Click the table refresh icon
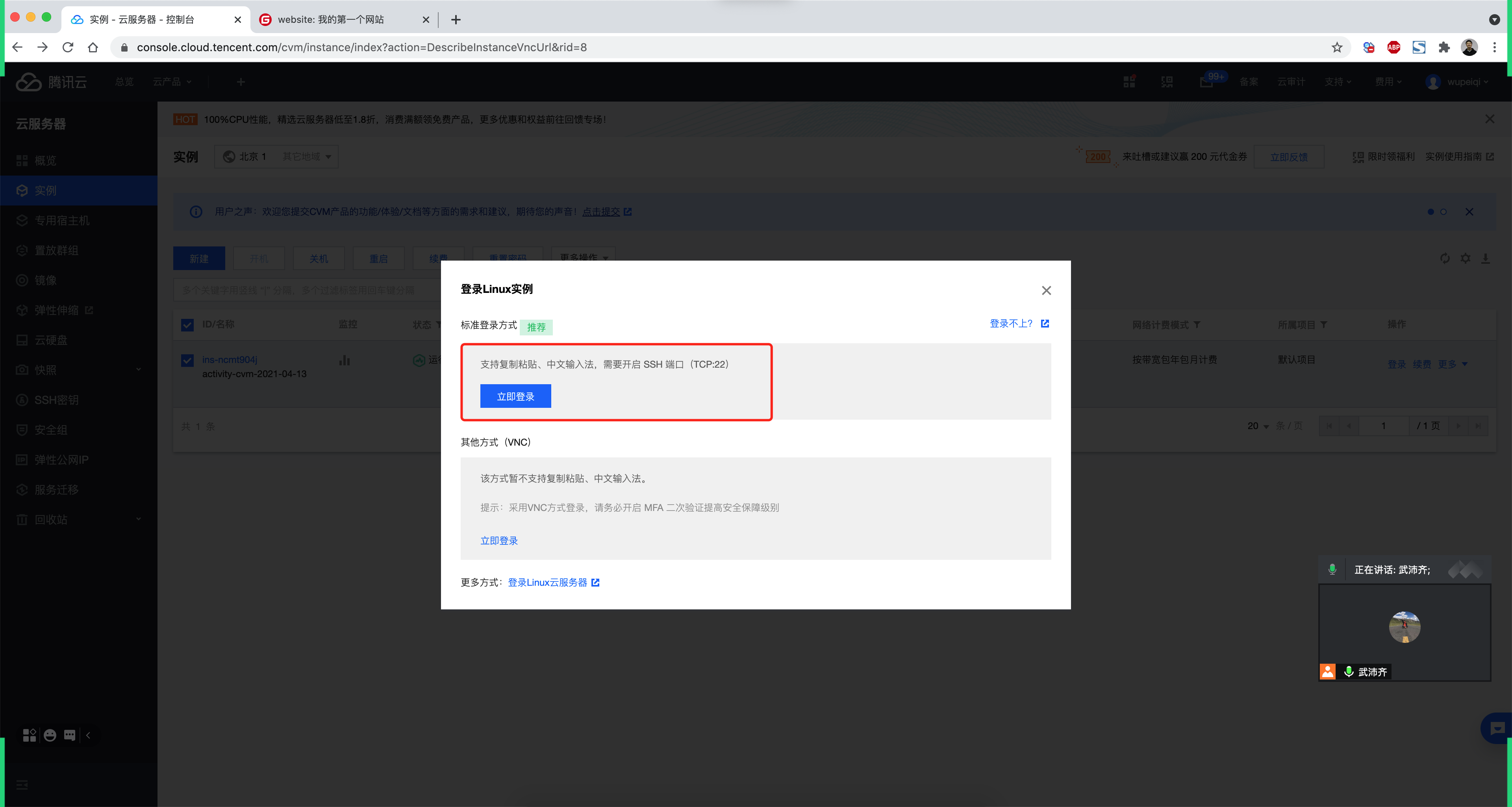This screenshot has width=1512, height=807. pyautogui.click(x=1445, y=258)
